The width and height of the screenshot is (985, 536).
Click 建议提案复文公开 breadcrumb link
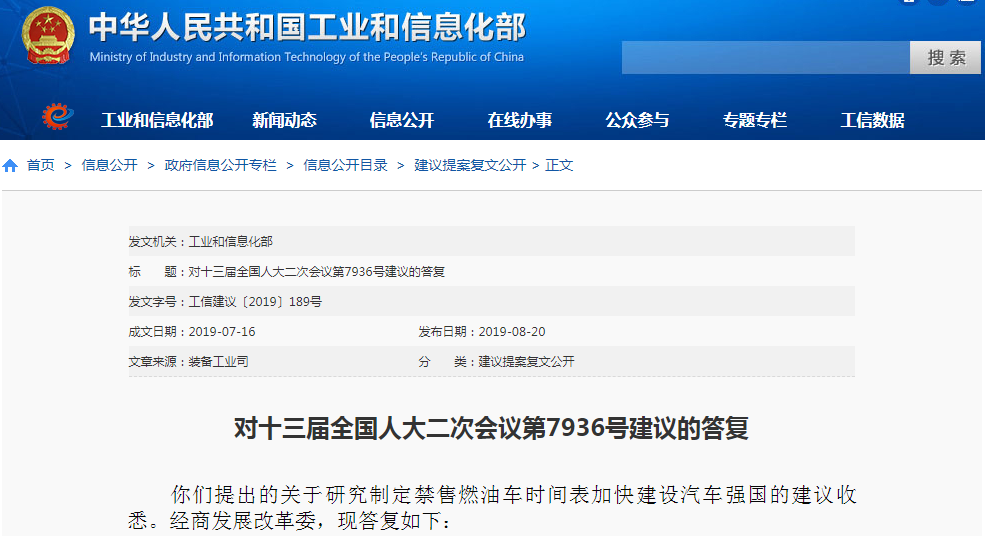coord(470,165)
